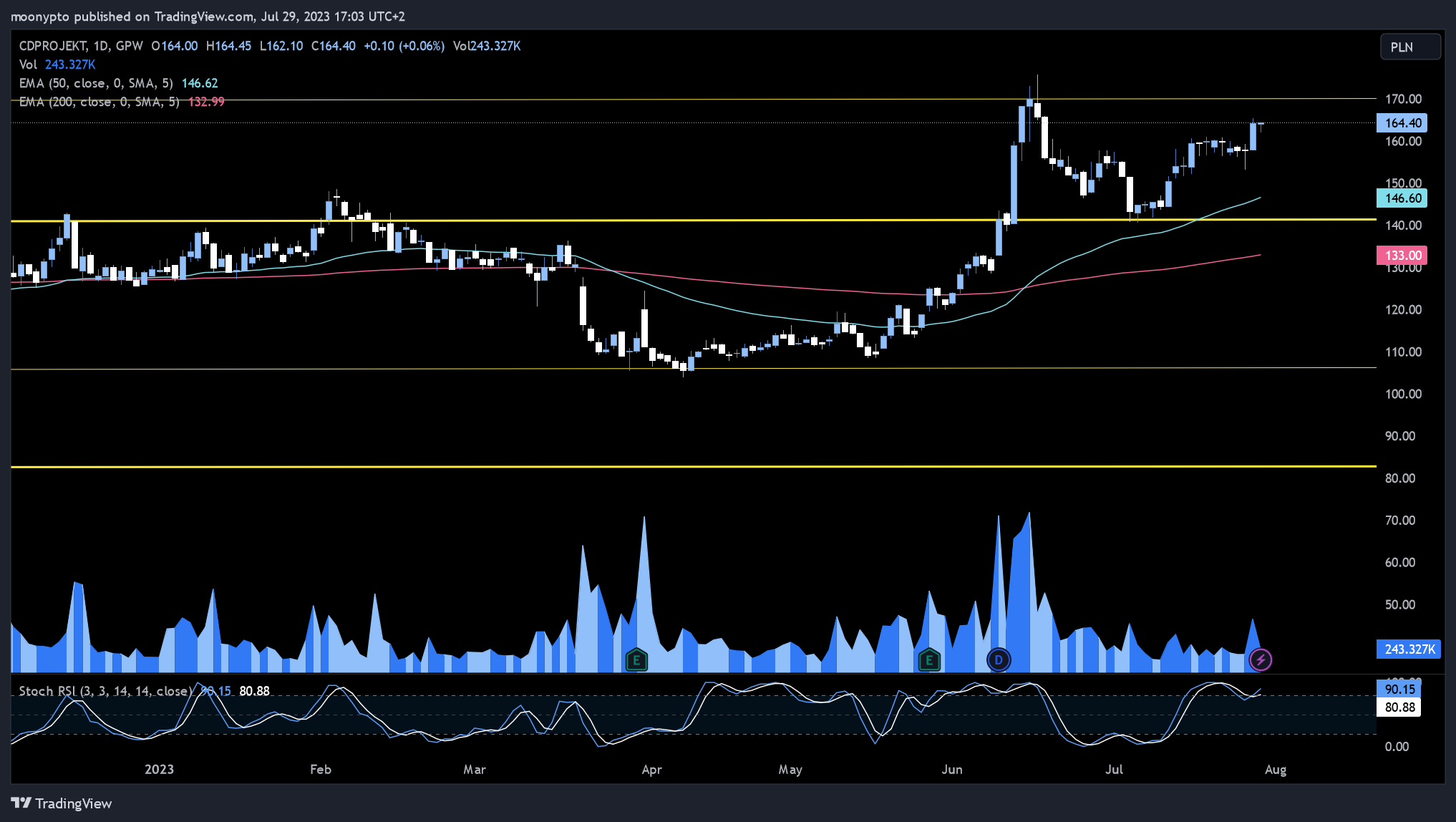
Task: Select the EMA (200, close, 0, SMA, 5) legend
Action: coord(99,102)
